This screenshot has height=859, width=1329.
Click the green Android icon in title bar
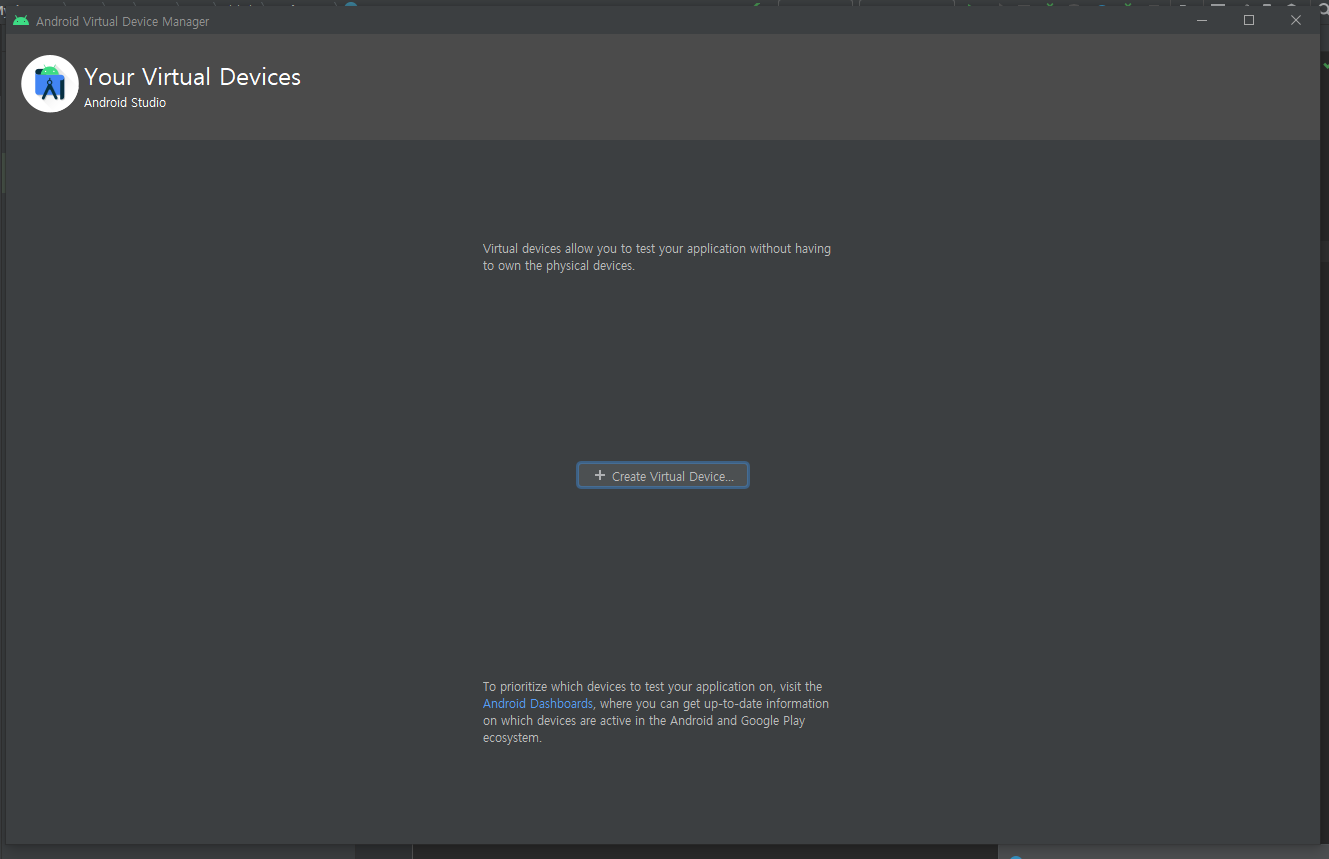[21, 21]
